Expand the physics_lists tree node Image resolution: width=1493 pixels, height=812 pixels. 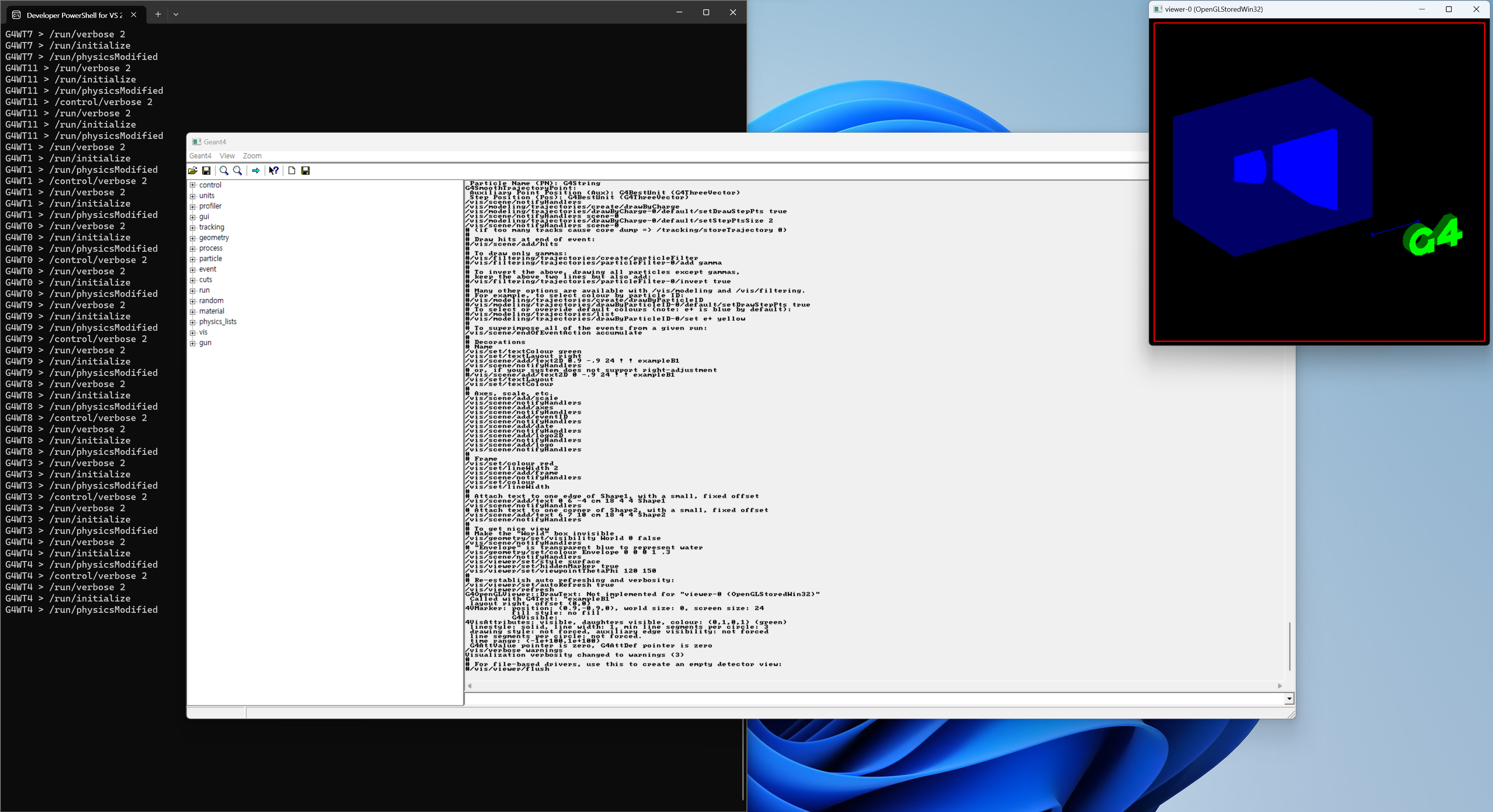[193, 322]
